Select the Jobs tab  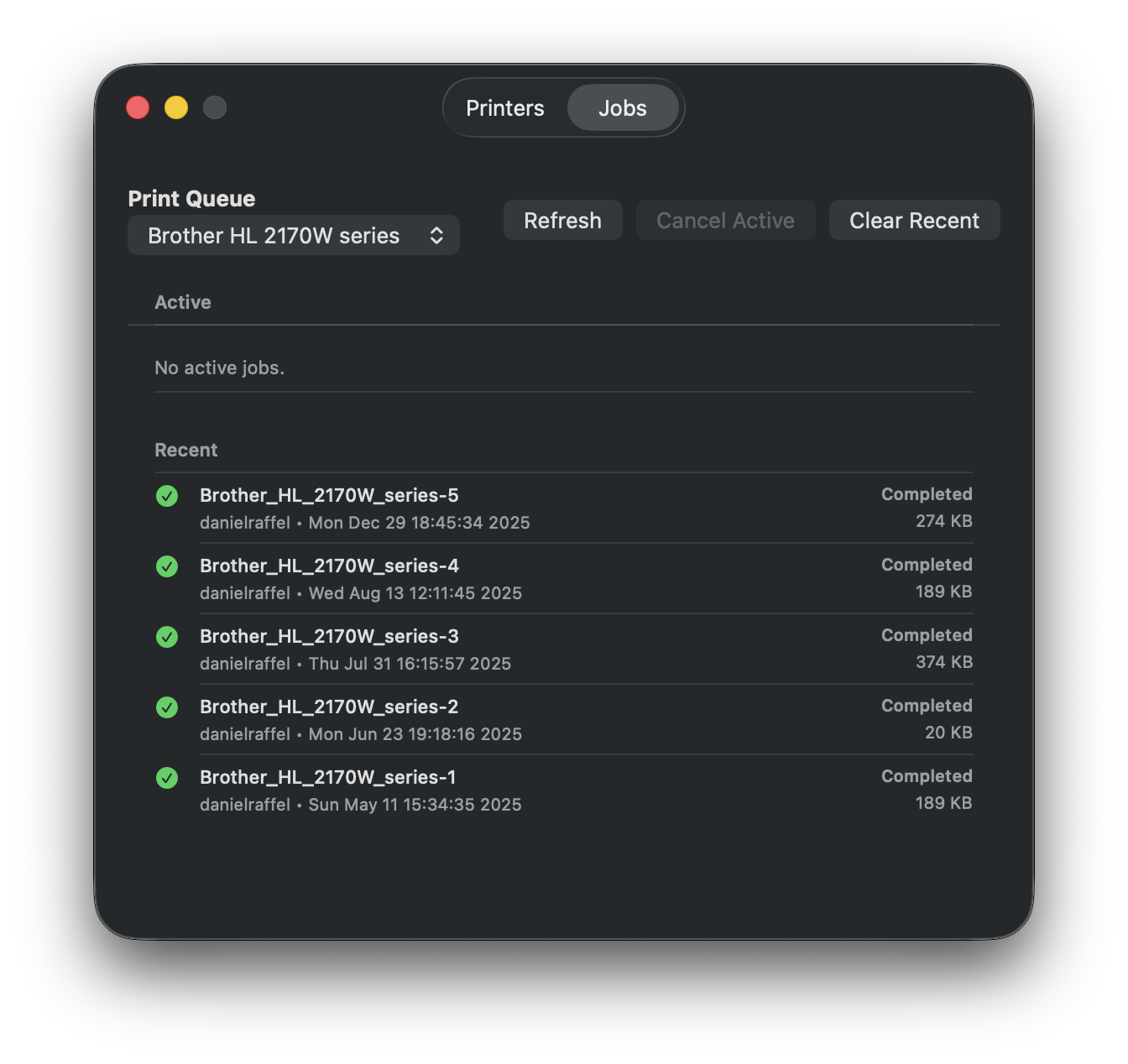(x=623, y=107)
